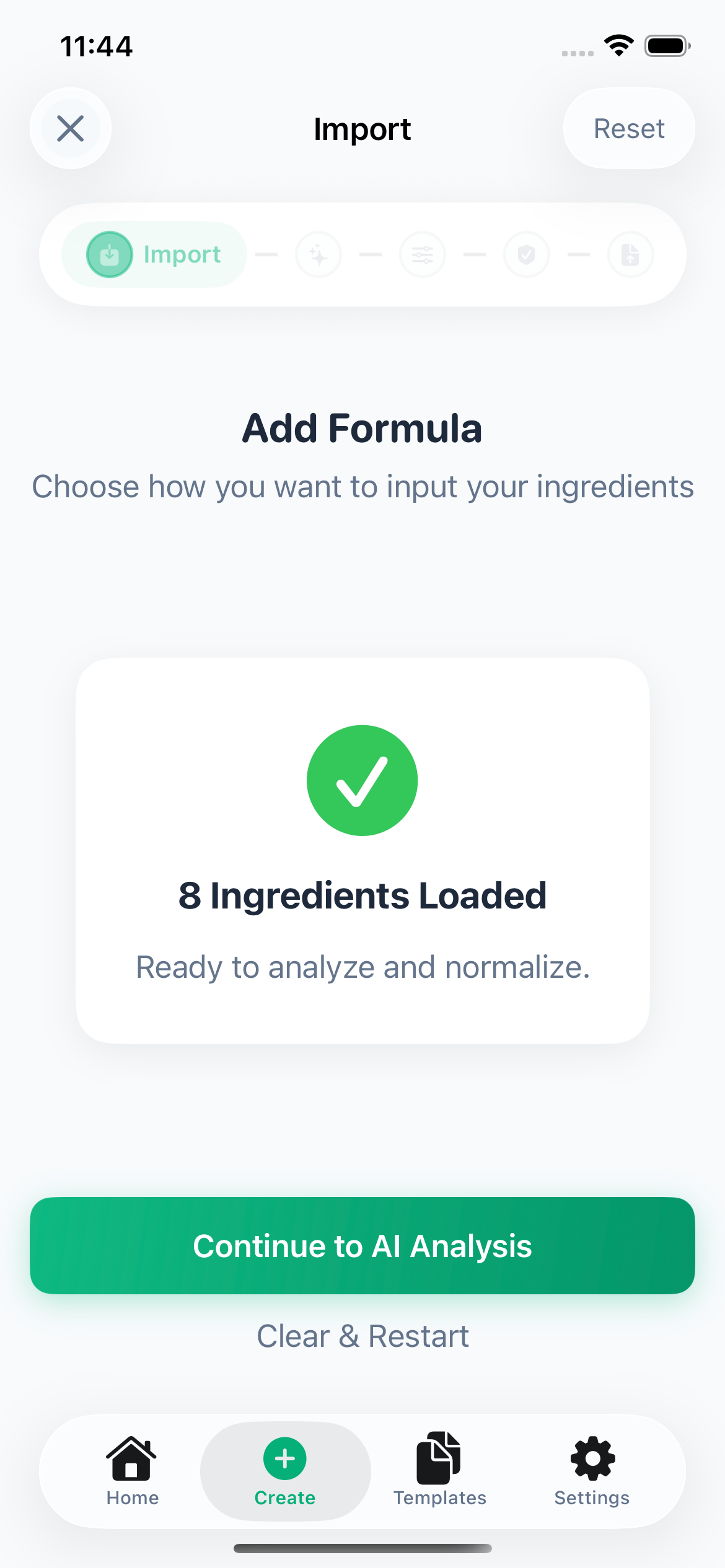Switch to the Templates tab
This screenshot has width=725, height=1568.
click(439, 1471)
